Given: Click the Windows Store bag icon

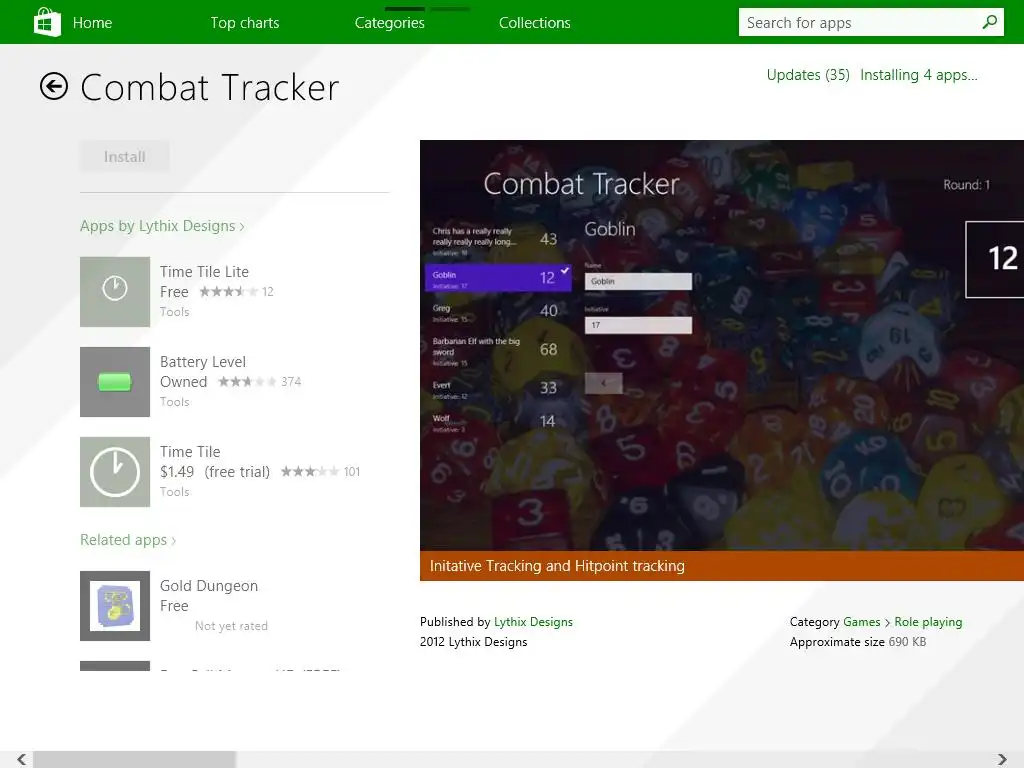Looking at the screenshot, I should 47,22.
